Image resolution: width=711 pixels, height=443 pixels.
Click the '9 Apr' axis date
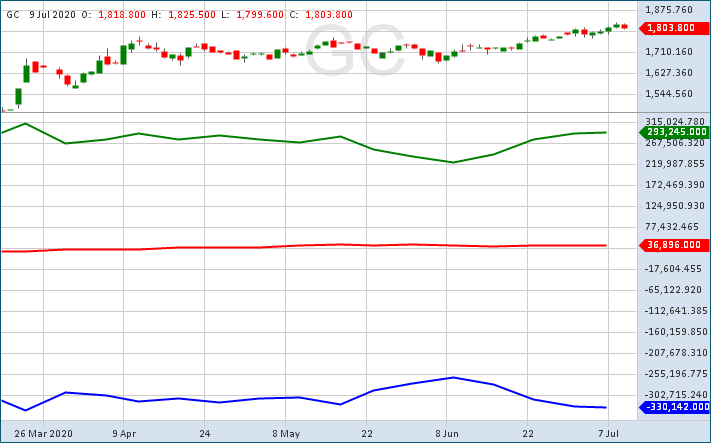tap(124, 433)
